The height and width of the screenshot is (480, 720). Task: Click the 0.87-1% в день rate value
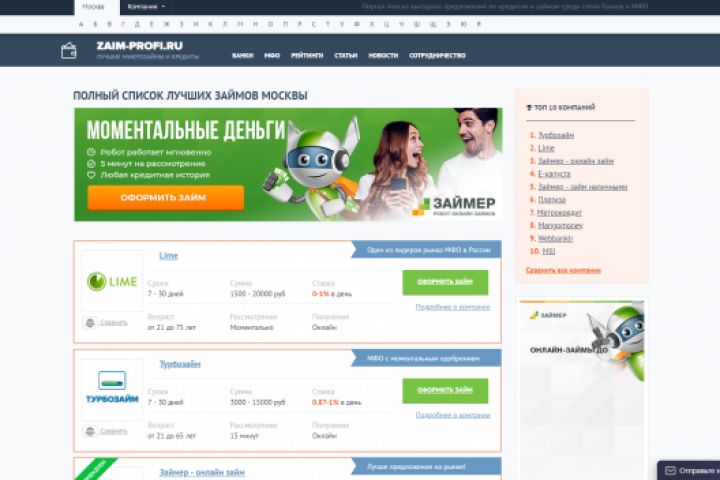coord(337,402)
